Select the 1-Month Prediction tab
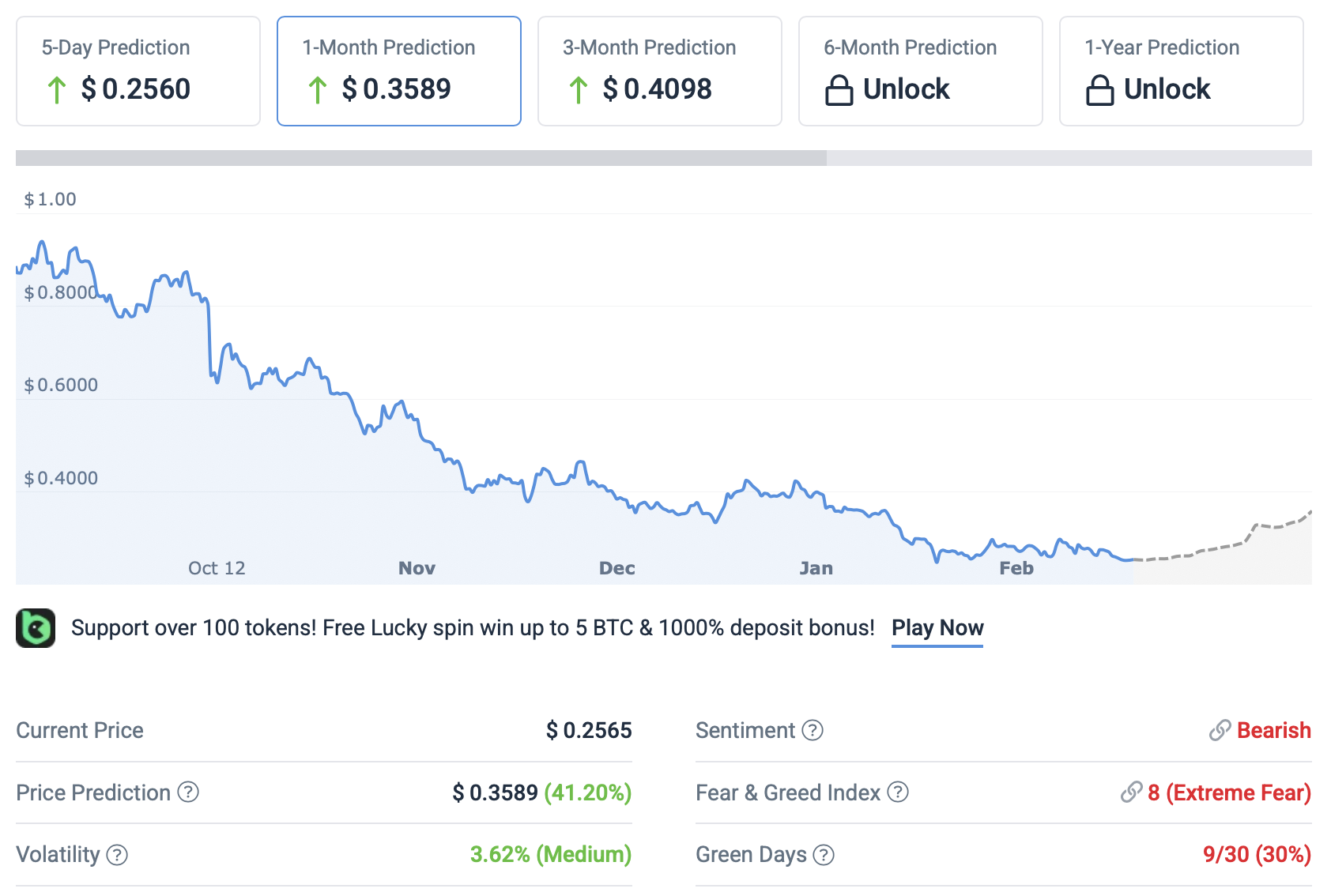1331x896 pixels. tap(399, 71)
